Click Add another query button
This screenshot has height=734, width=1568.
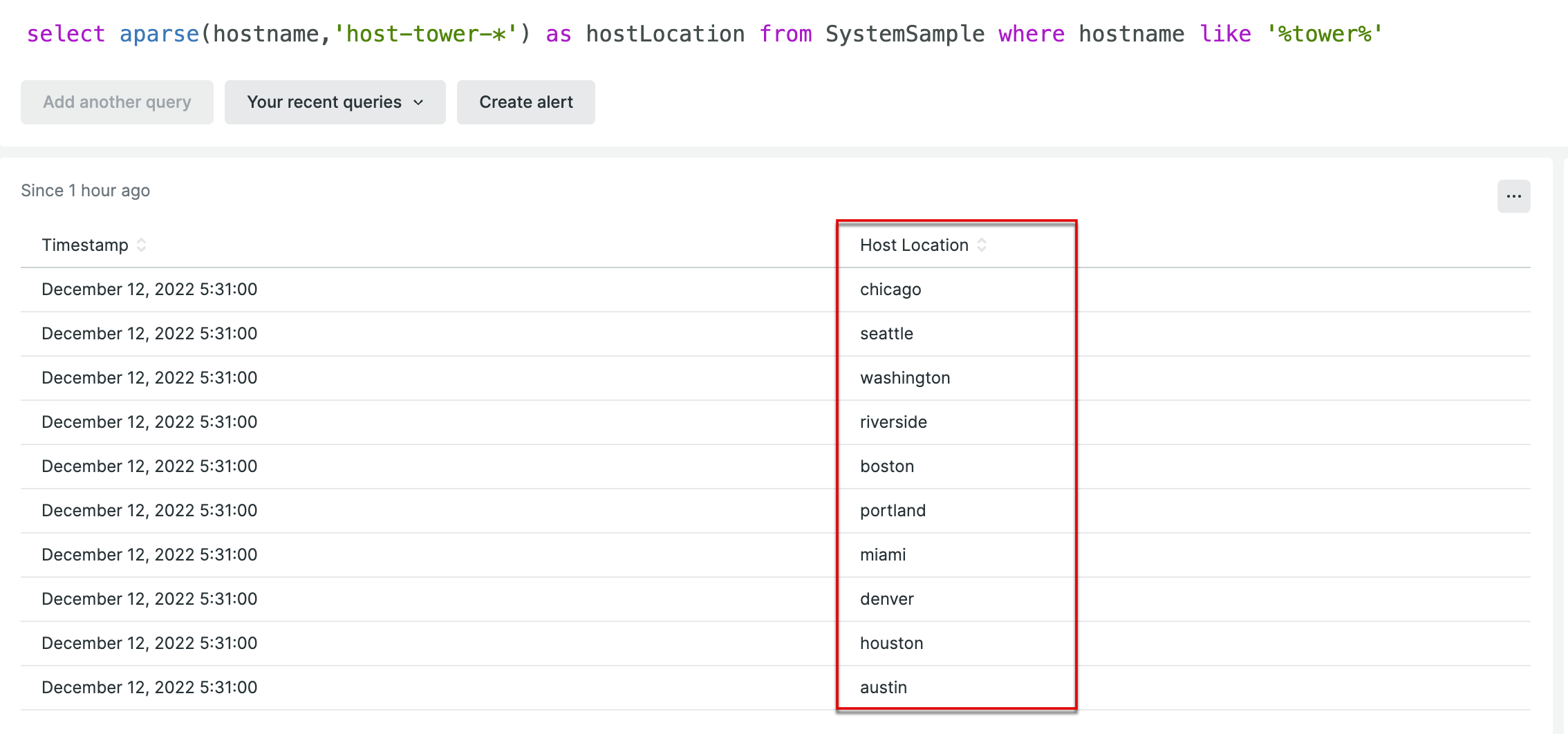pos(117,102)
